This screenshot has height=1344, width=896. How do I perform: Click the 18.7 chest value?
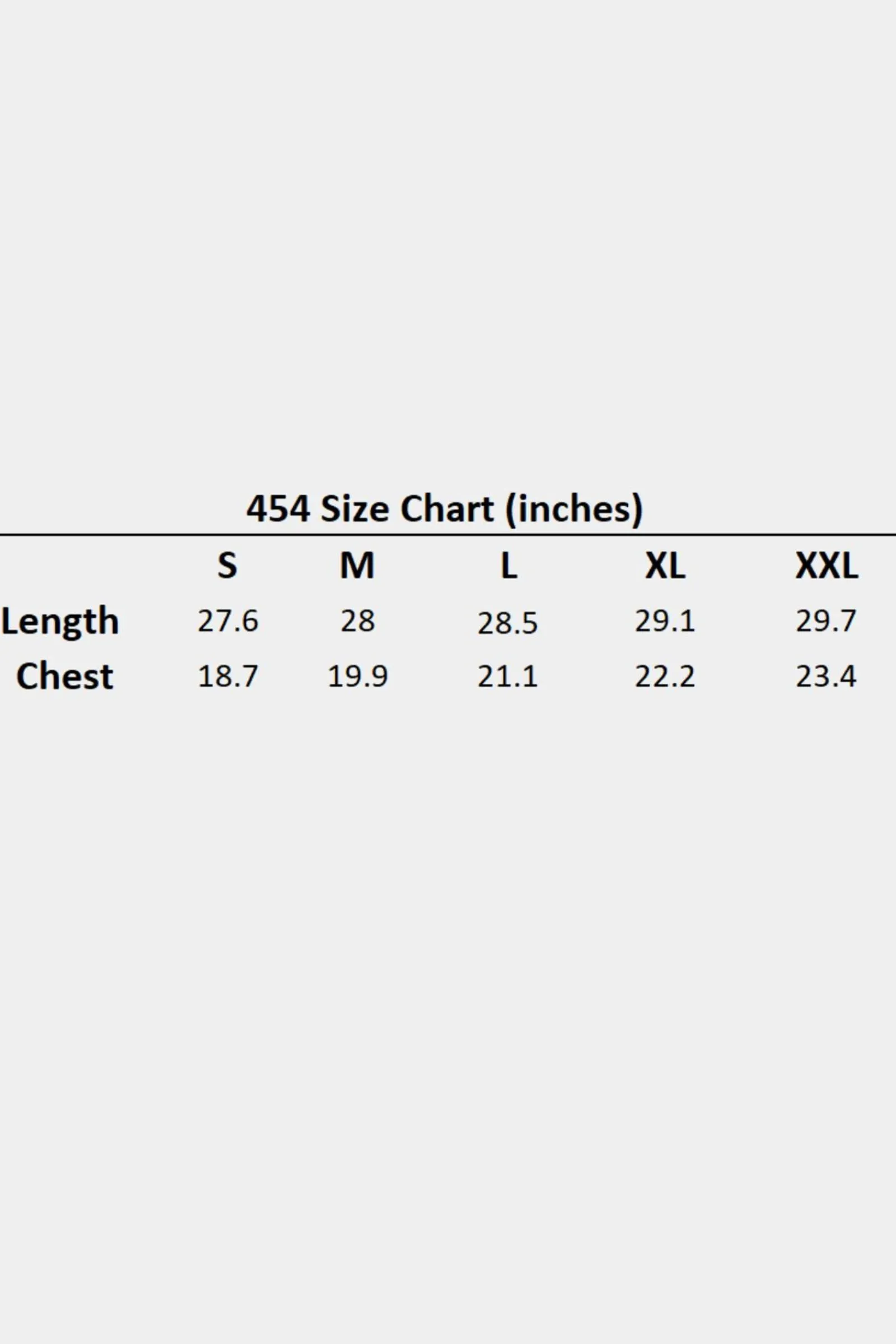point(228,676)
